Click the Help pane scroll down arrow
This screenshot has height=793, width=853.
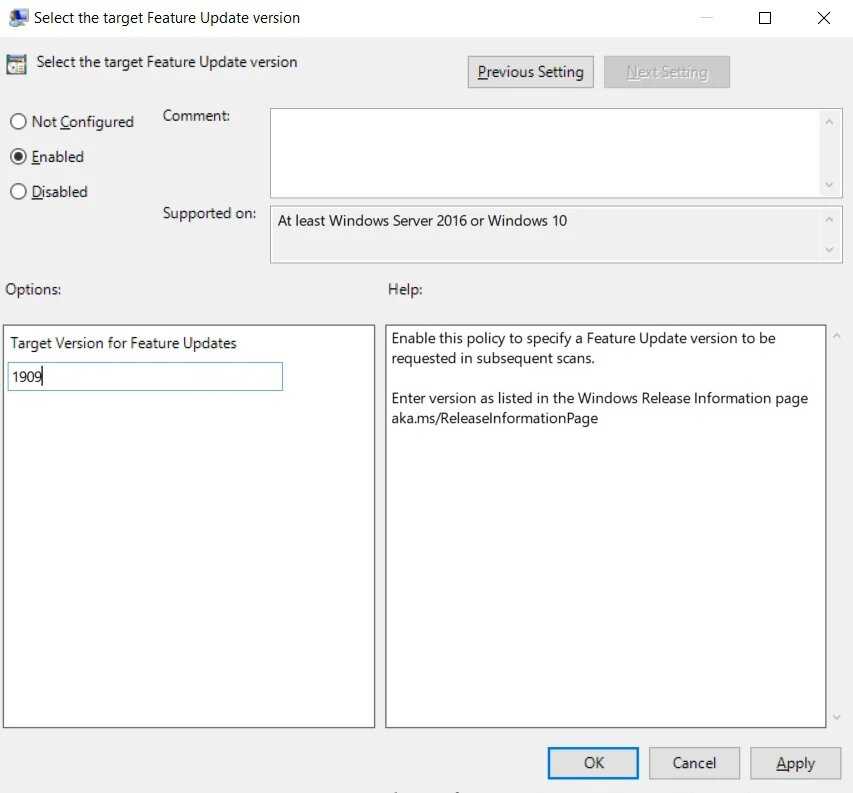click(837, 718)
